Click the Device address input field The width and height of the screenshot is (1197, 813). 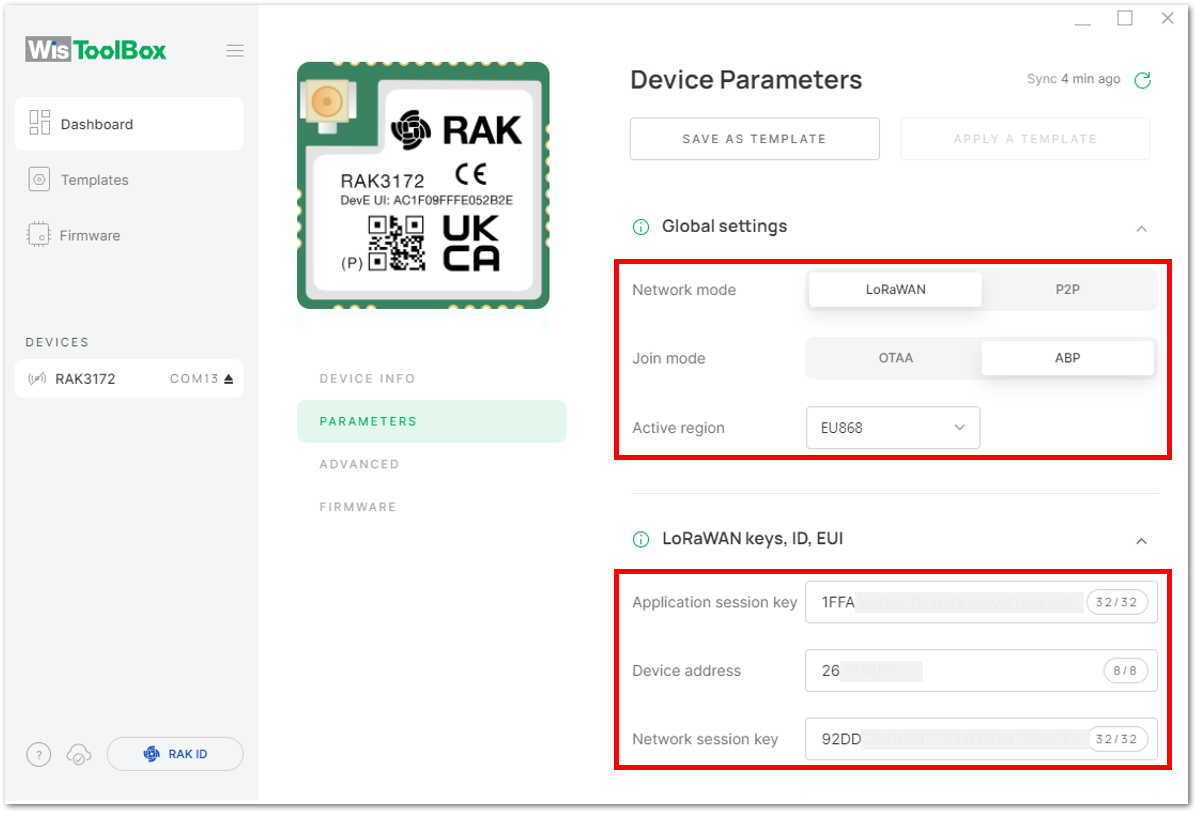981,670
